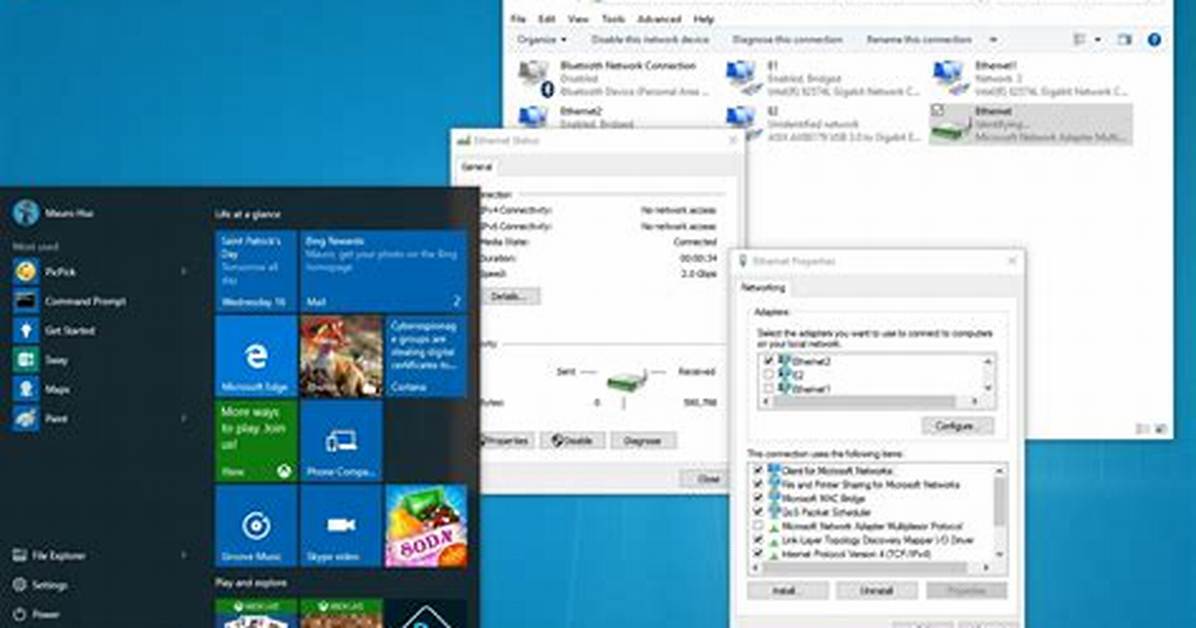Open the Candy Crush Soda tile

[426, 526]
